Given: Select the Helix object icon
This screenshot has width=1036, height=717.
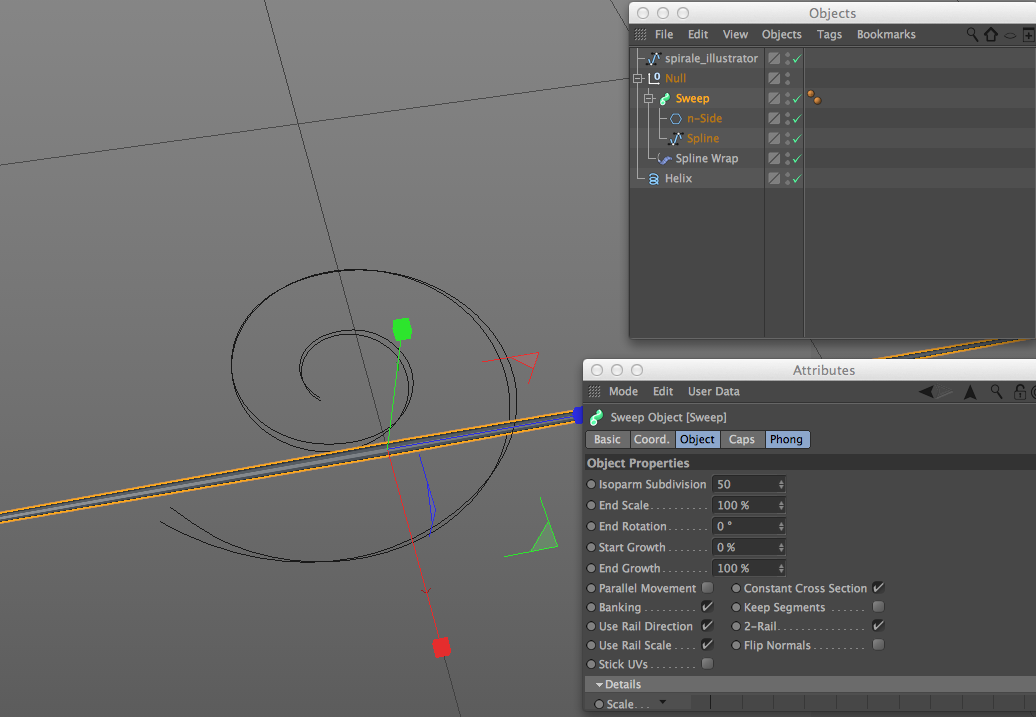Looking at the screenshot, I should coord(653,178).
